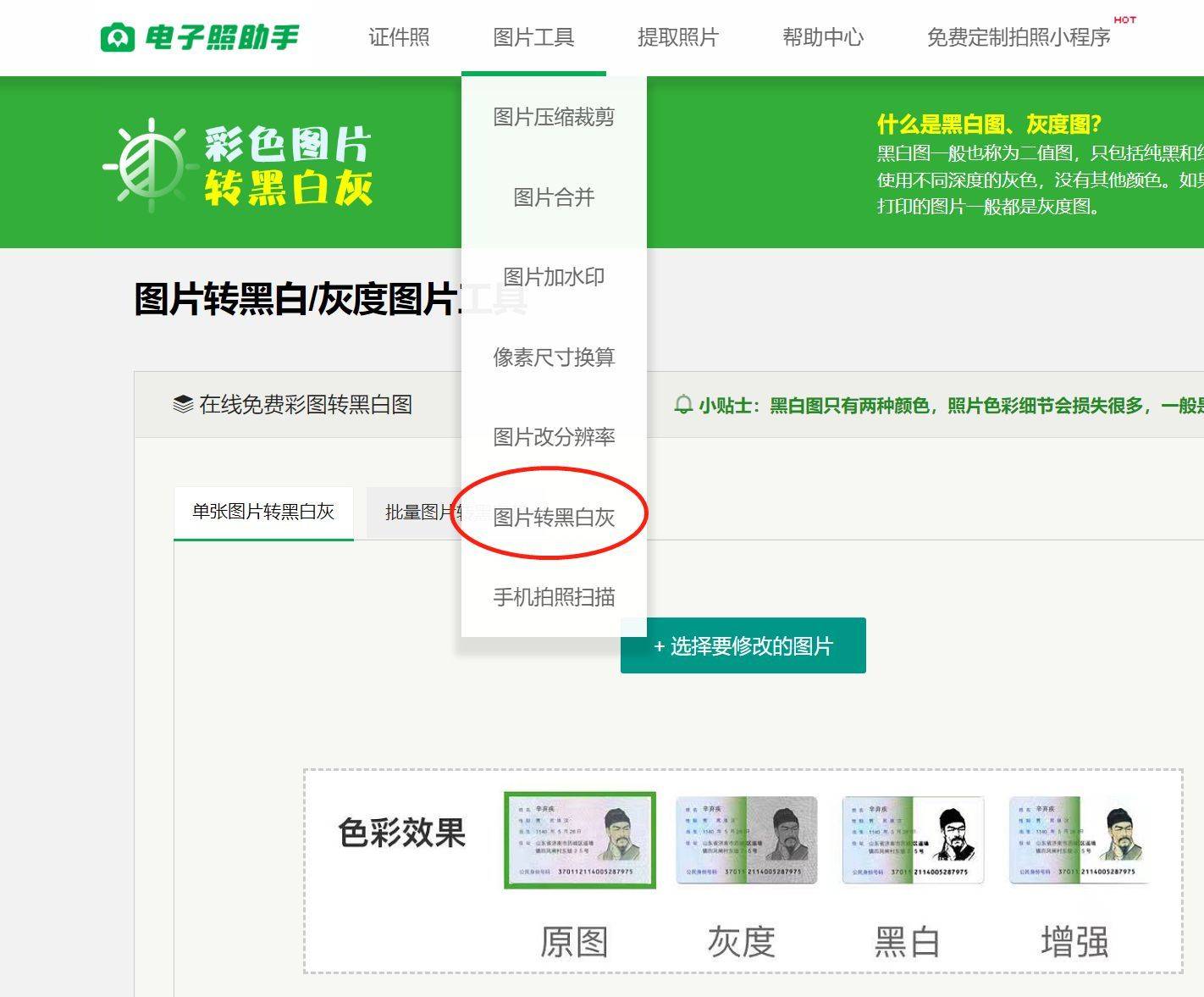Choose 图片合并 in the dropdown
This screenshot has height=997, width=1204.
[554, 197]
